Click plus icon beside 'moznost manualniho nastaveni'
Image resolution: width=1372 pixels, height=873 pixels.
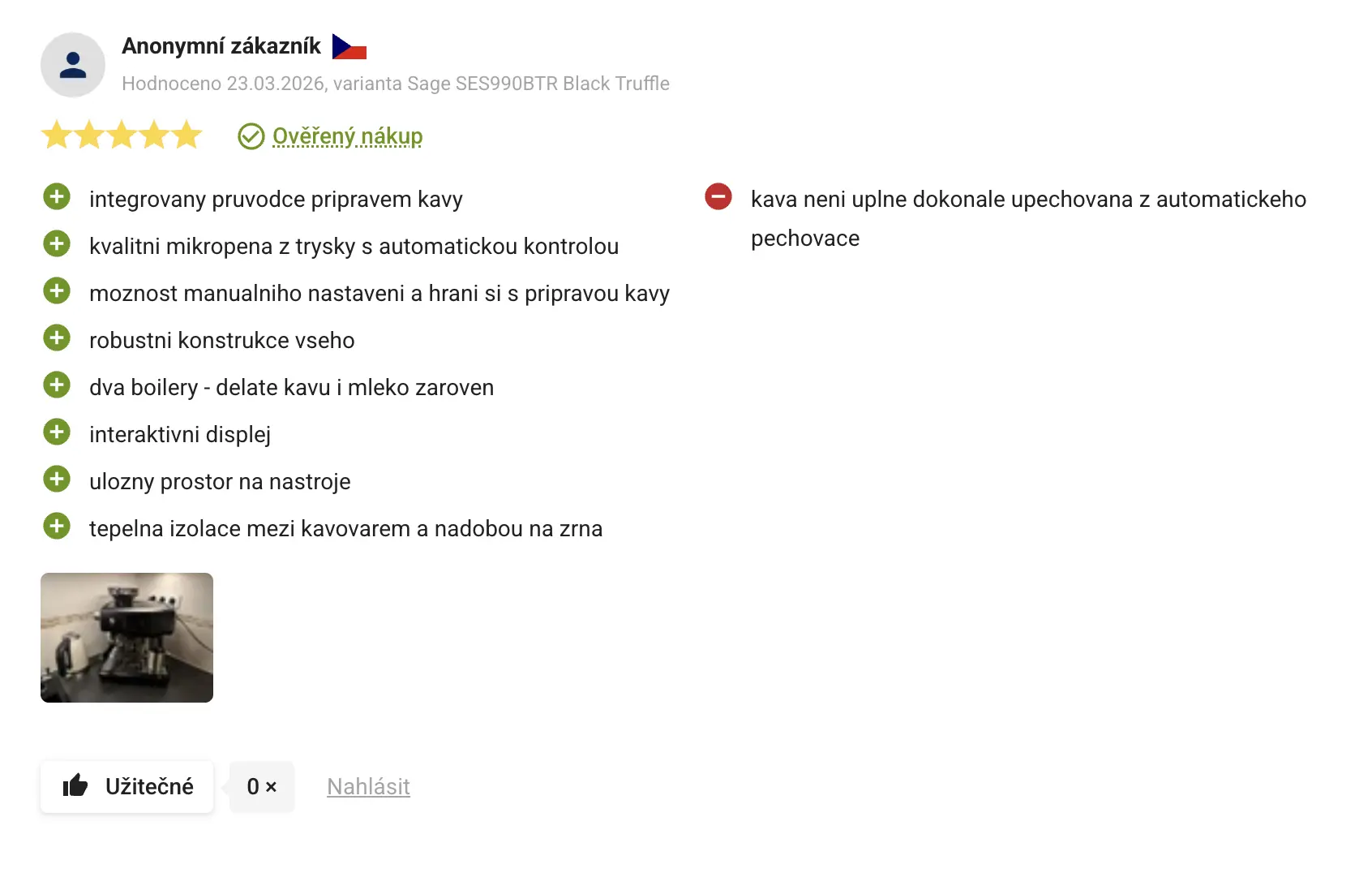pyautogui.click(x=57, y=291)
